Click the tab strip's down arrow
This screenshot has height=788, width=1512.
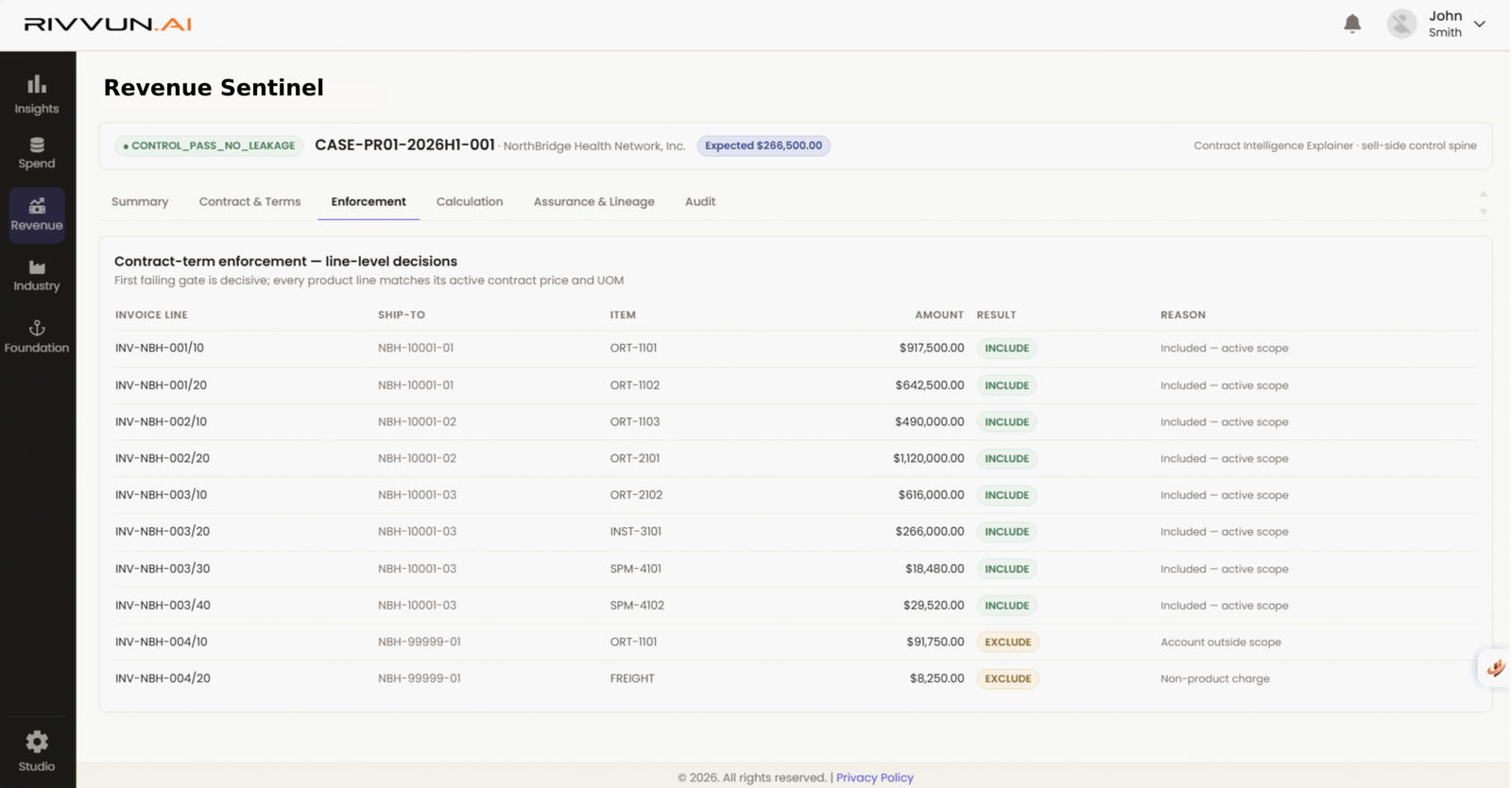tap(1484, 212)
